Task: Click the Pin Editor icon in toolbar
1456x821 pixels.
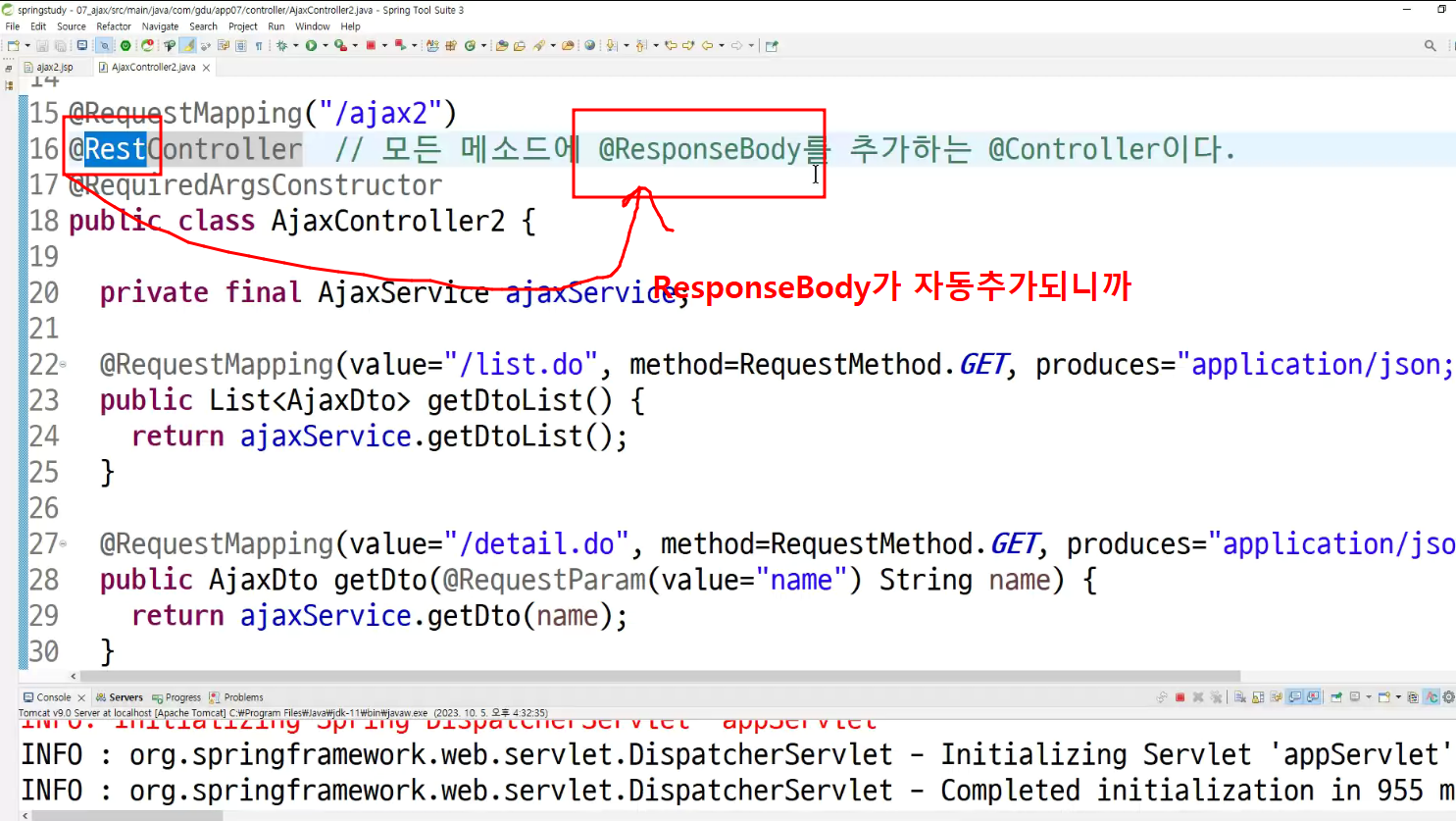Action: 772,45
